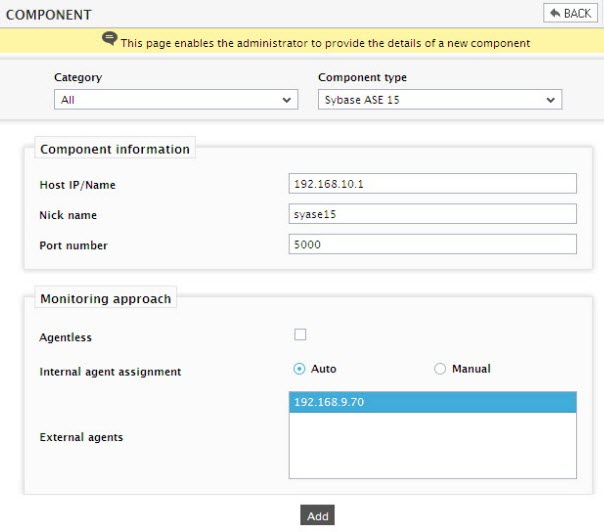Open the Component type dropdown
This screenshot has width=604, height=532.
pyautogui.click(x=440, y=100)
